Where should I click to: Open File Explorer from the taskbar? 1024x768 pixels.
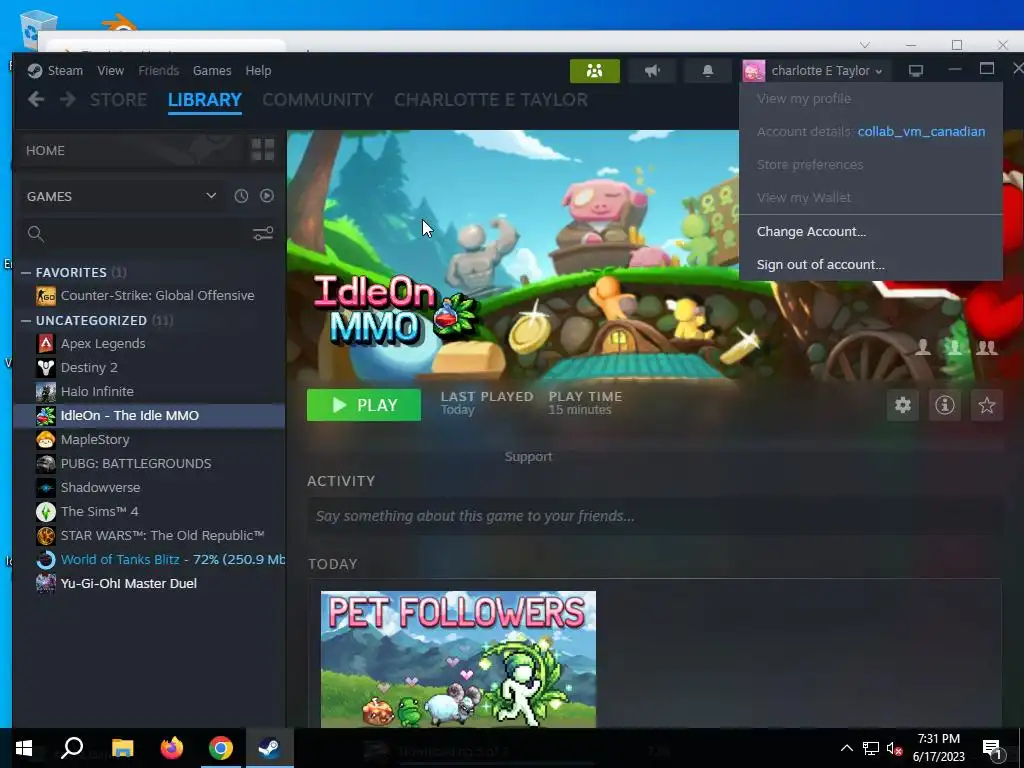122,748
